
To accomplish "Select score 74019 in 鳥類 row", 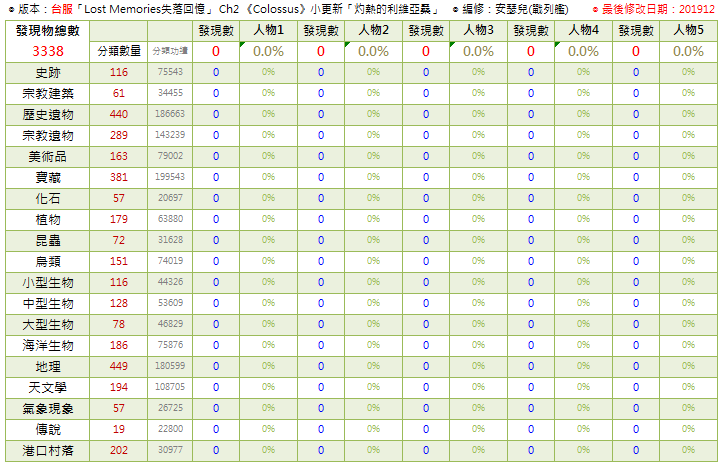I will 170,262.
